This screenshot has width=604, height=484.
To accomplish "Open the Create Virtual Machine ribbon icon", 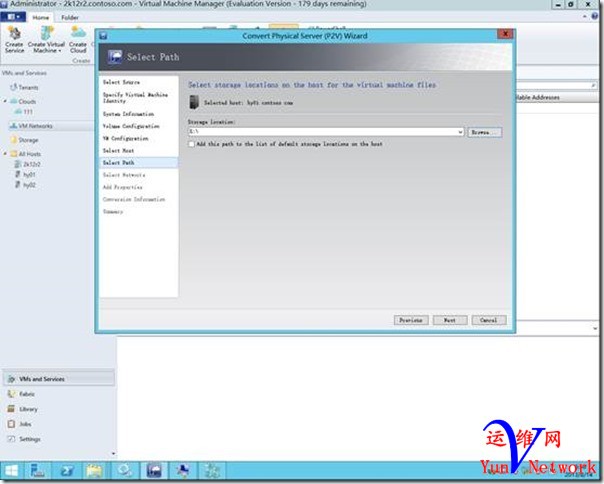I will pyautogui.click(x=46, y=40).
